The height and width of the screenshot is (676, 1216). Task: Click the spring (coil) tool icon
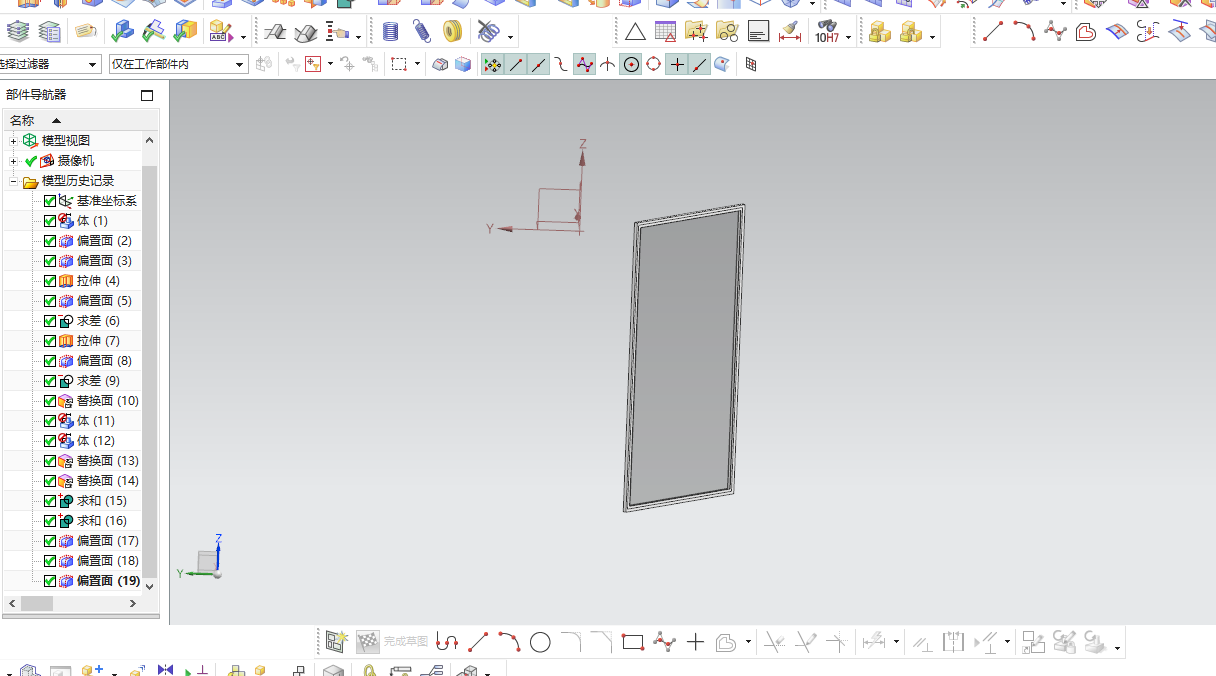pyautogui.click(x=391, y=32)
